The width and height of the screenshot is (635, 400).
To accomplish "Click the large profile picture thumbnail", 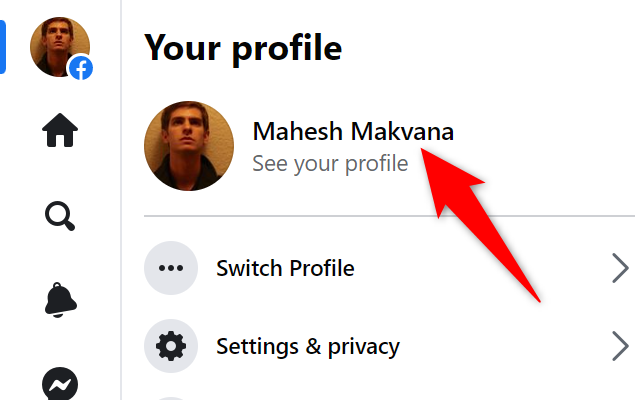I will [x=190, y=146].
